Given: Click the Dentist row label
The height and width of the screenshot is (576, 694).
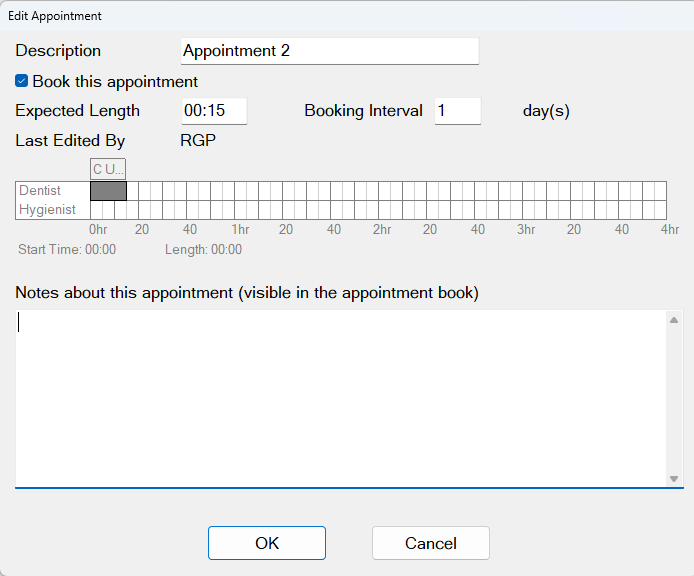Looking at the screenshot, I should click(40, 190).
